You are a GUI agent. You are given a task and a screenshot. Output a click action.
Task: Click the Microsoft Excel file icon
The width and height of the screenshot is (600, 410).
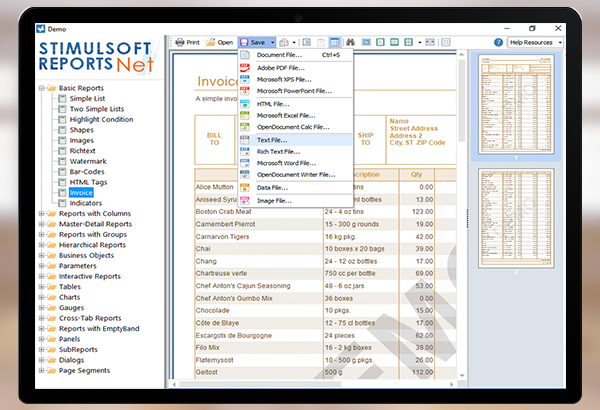[245, 116]
